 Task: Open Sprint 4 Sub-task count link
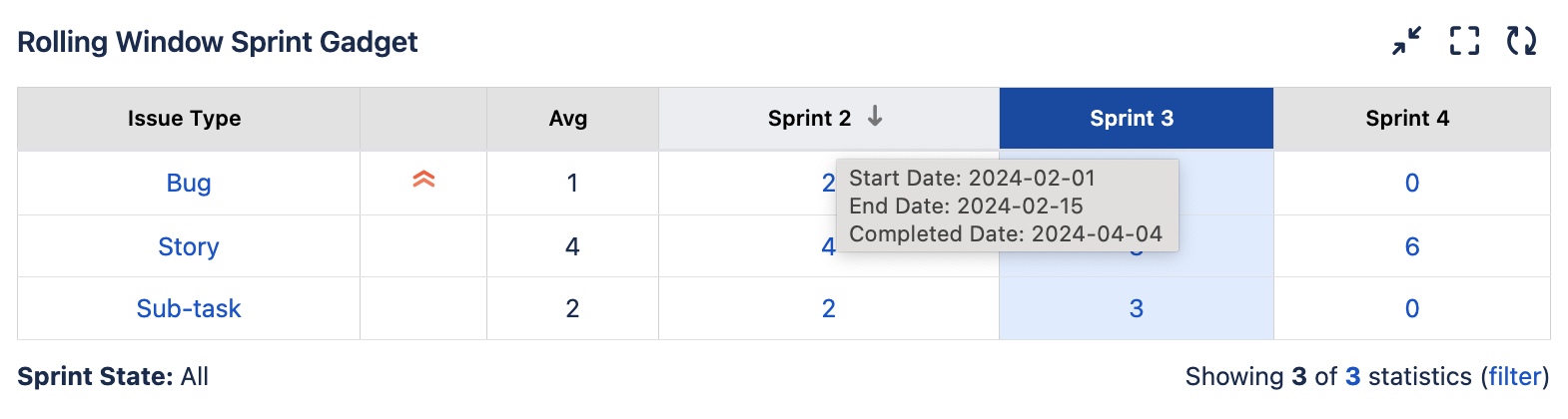[1412, 308]
